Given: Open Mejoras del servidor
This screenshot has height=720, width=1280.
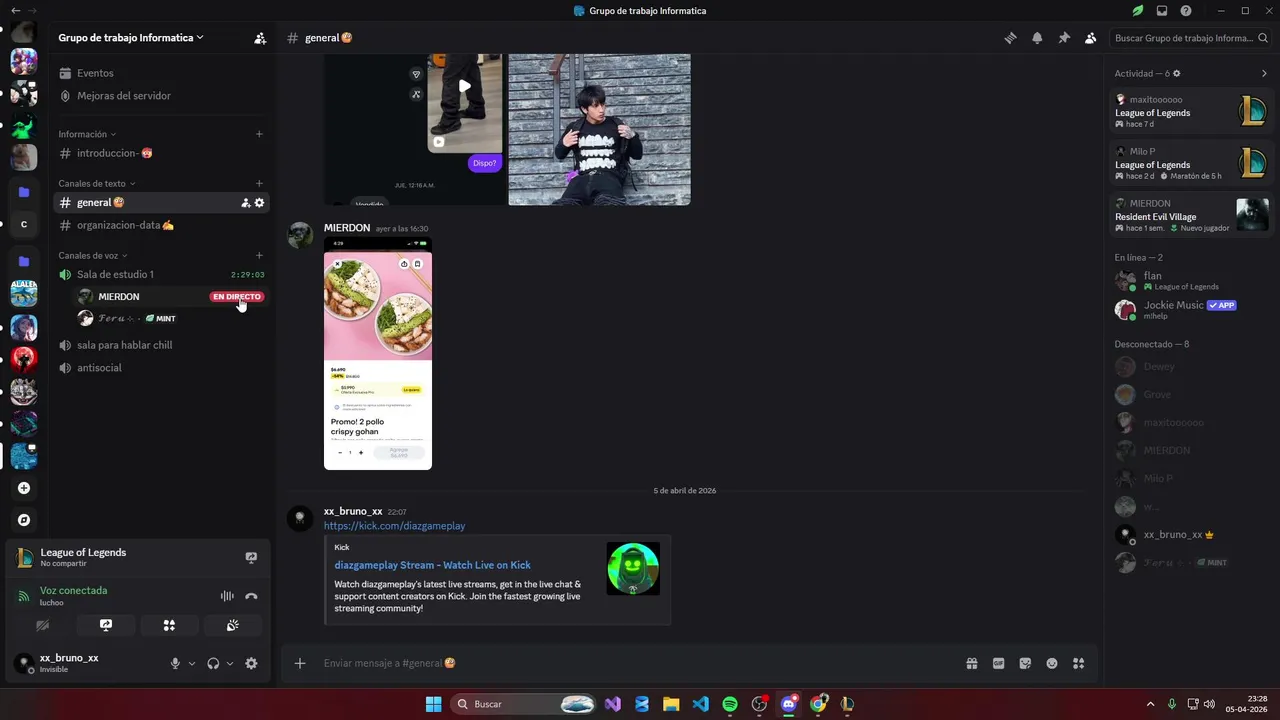Looking at the screenshot, I should pos(161,96).
